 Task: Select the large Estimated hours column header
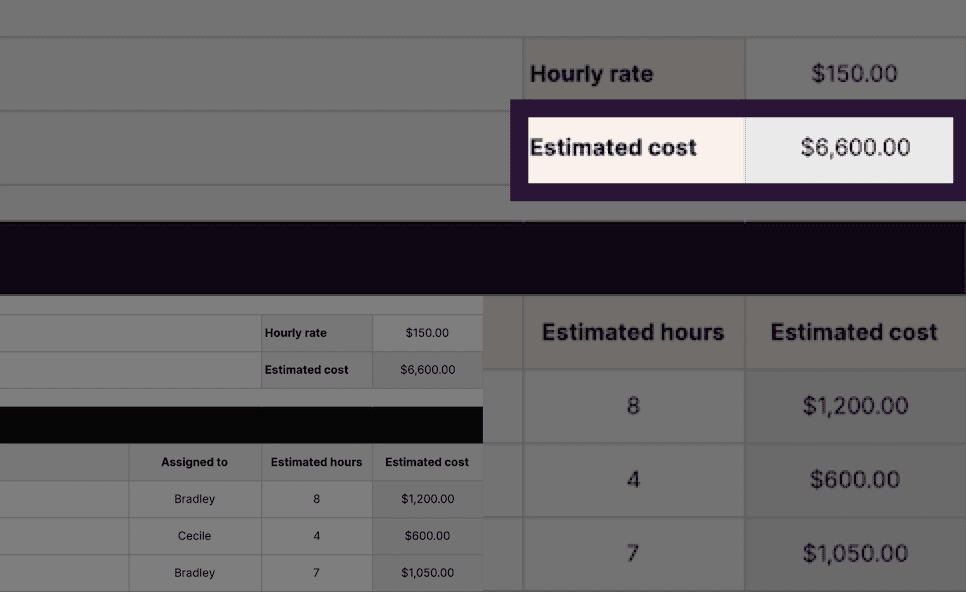633,332
